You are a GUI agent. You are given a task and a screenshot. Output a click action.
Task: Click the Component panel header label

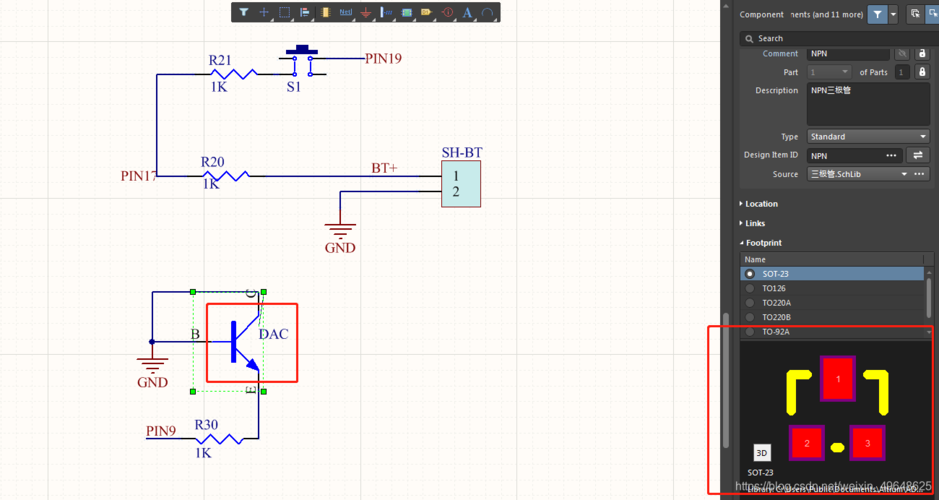[x=761, y=14]
